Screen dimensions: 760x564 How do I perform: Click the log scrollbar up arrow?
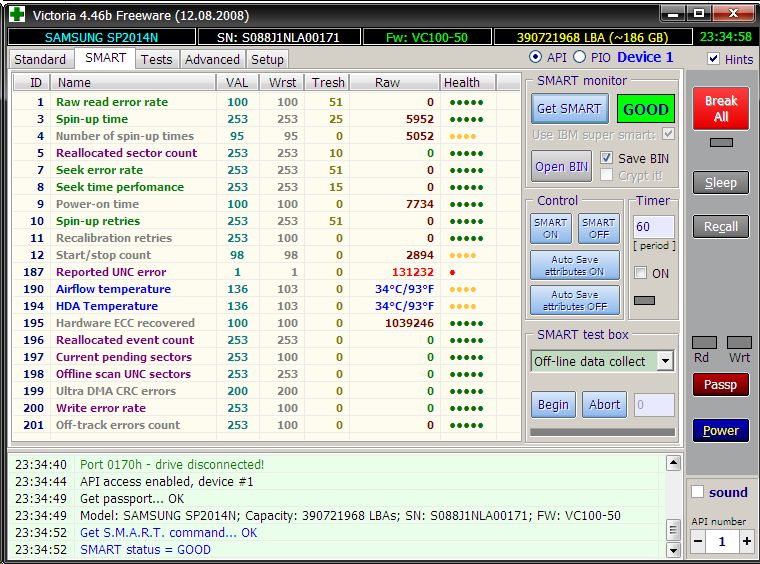coord(673,463)
